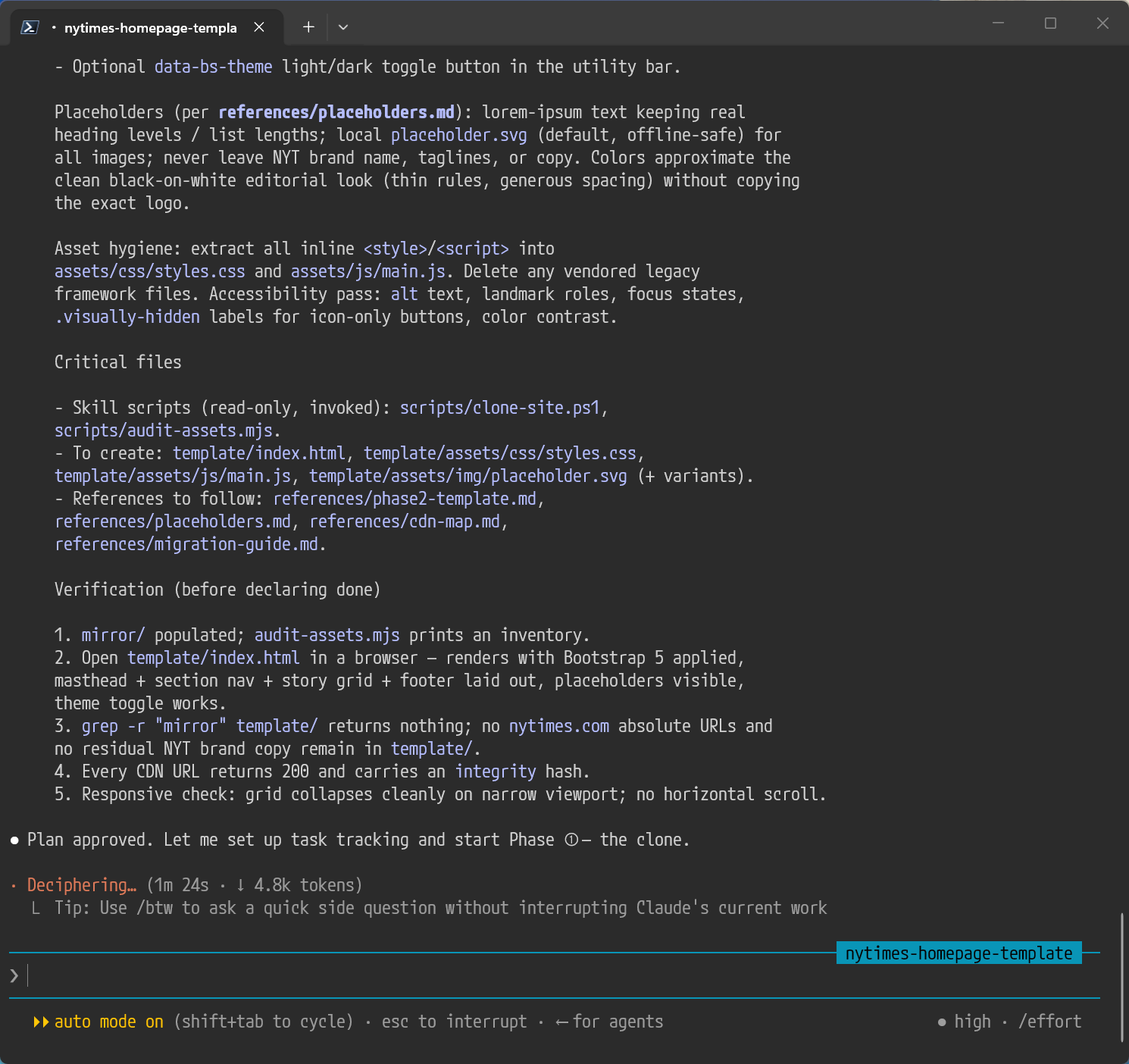Click the mirror/ path in step 1
This screenshot has height=1064, width=1129.
[x=114, y=635]
